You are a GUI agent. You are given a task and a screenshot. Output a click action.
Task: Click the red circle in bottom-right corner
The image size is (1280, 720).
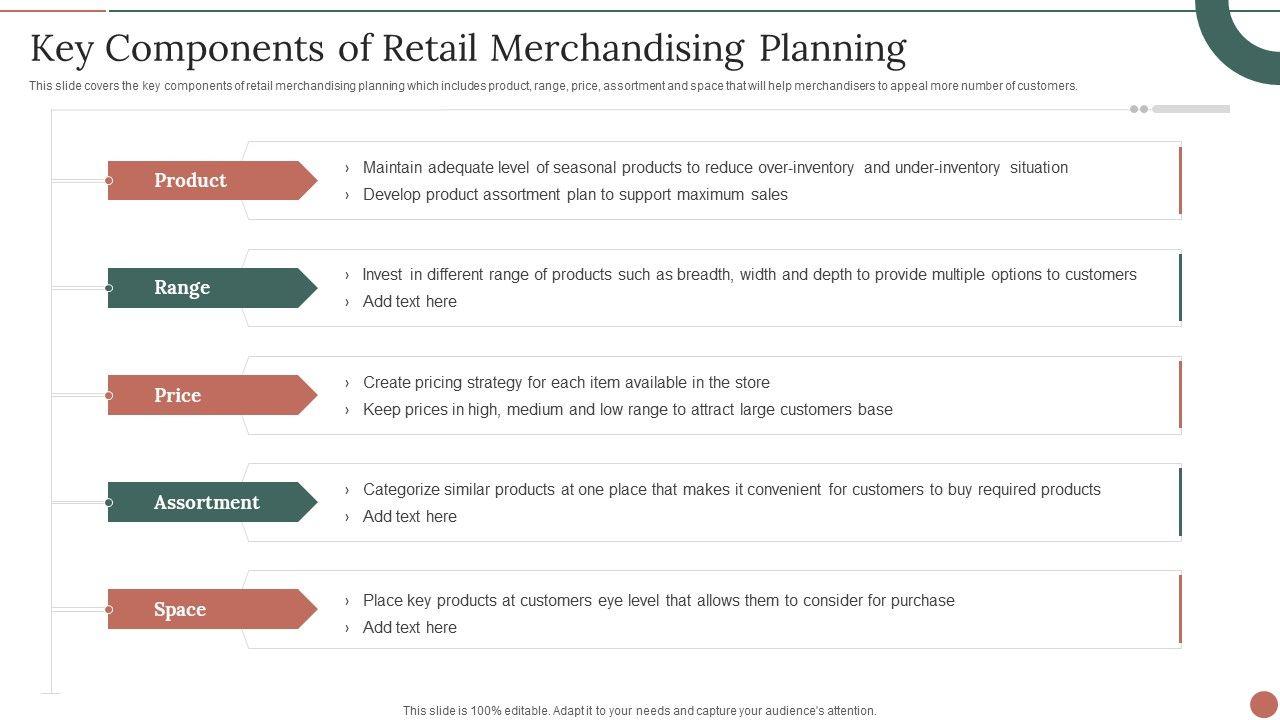tap(1264, 704)
